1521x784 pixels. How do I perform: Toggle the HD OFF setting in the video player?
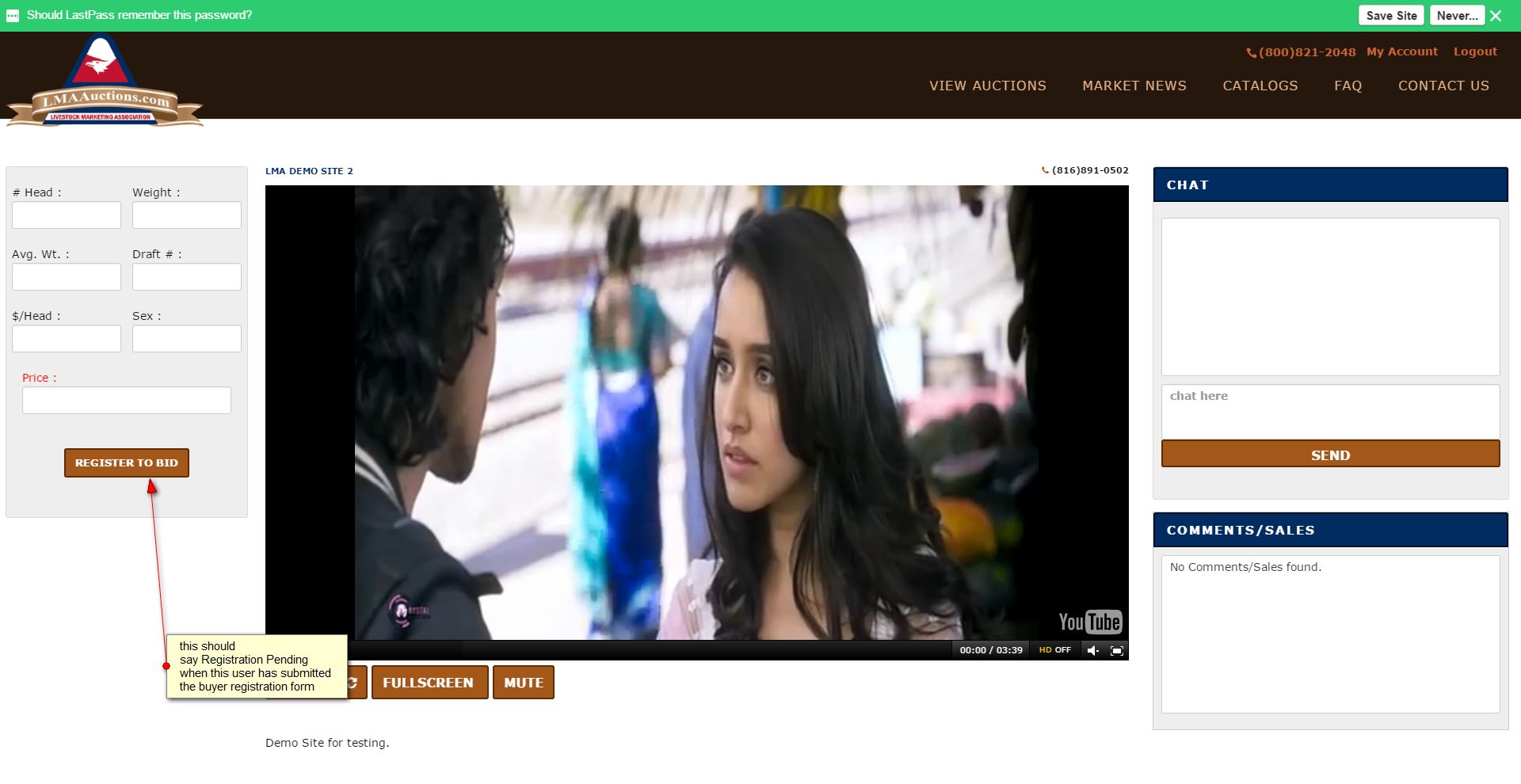(x=1055, y=650)
